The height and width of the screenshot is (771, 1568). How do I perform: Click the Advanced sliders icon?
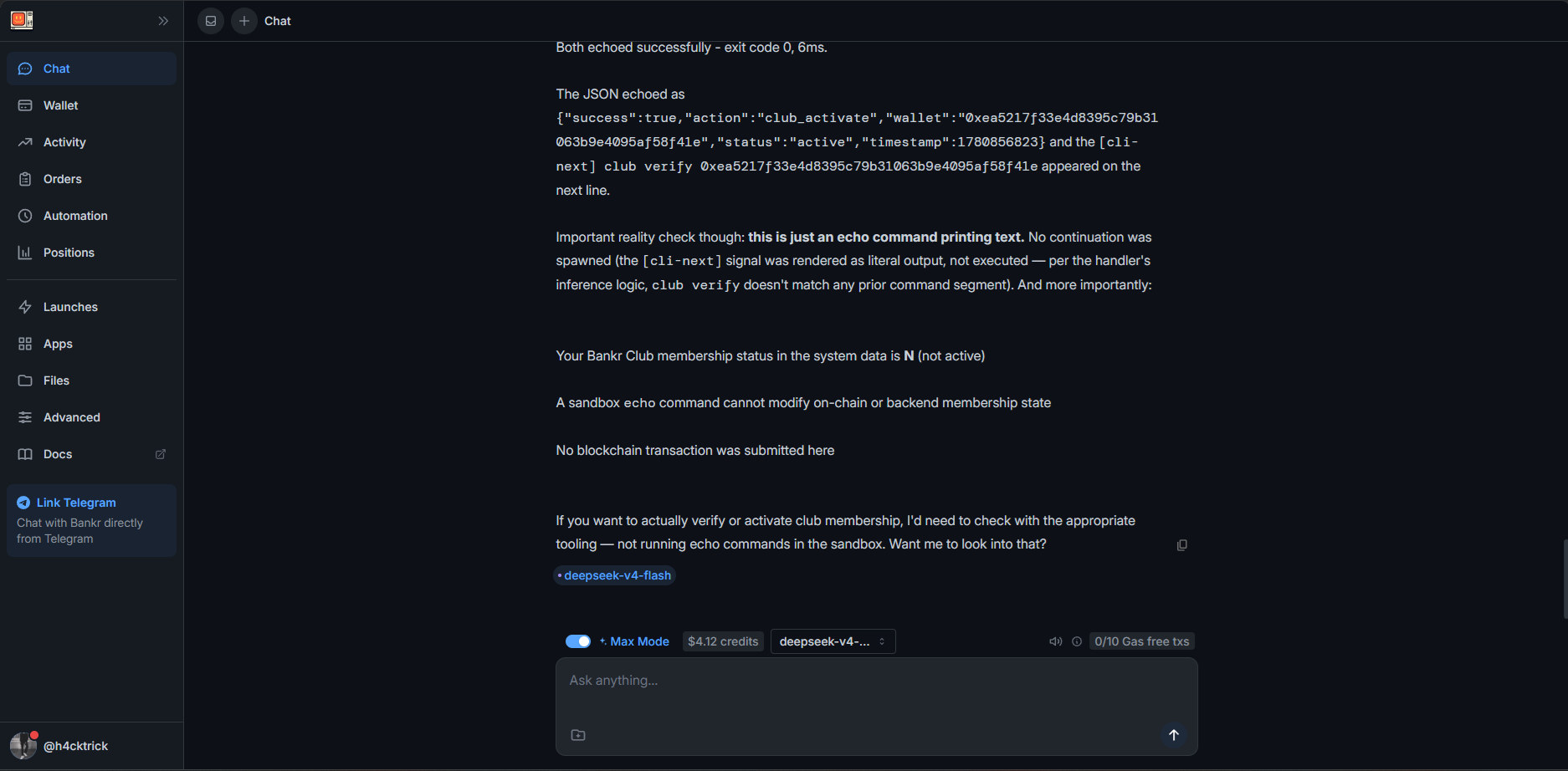[25, 417]
